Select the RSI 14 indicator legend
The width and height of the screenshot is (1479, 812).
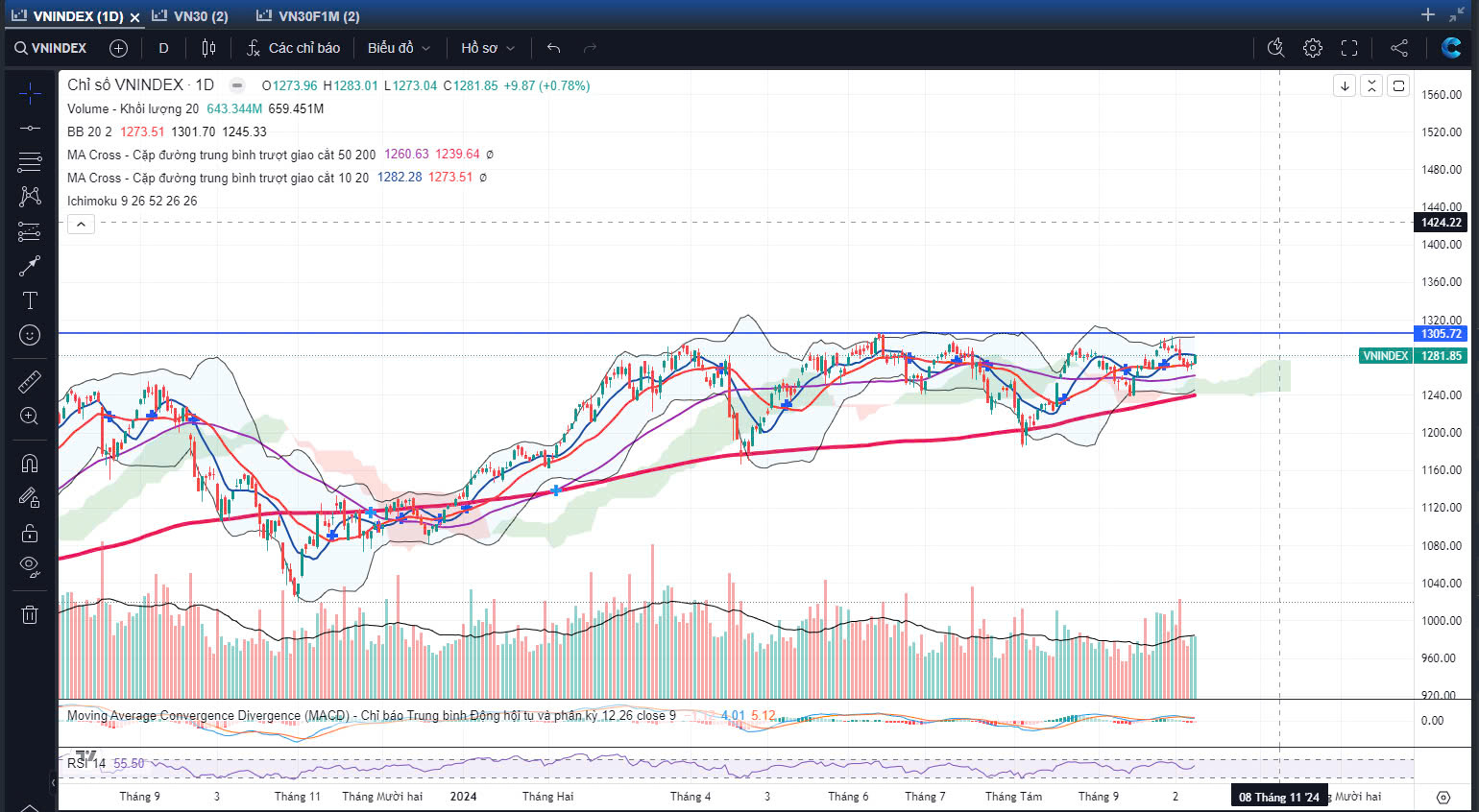(86, 763)
